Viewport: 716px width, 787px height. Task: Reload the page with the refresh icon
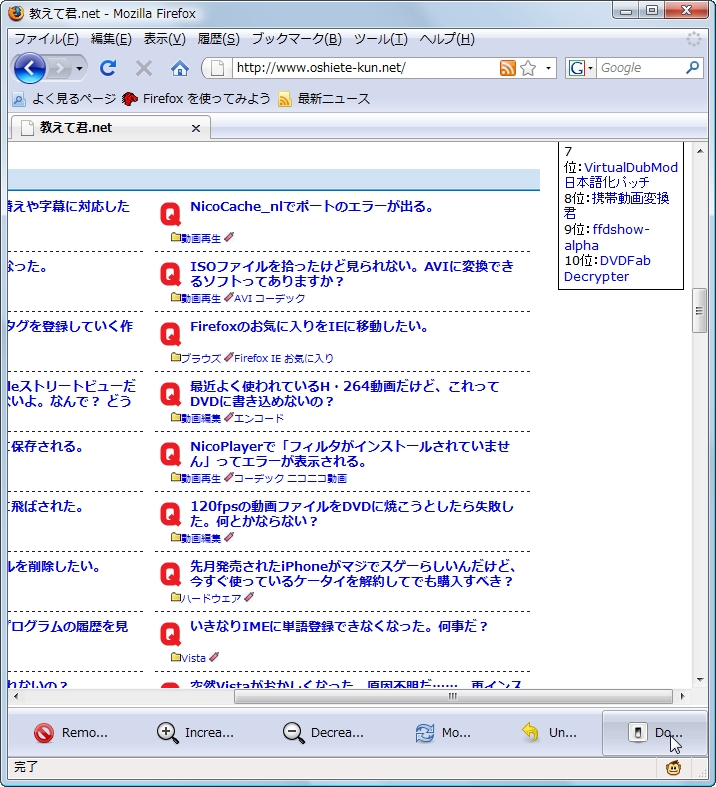108,68
